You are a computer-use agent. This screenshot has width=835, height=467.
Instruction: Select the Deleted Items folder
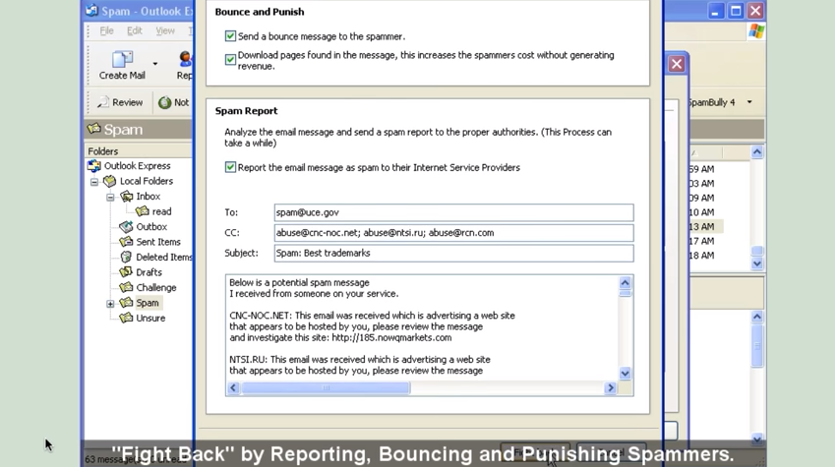point(164,257)
